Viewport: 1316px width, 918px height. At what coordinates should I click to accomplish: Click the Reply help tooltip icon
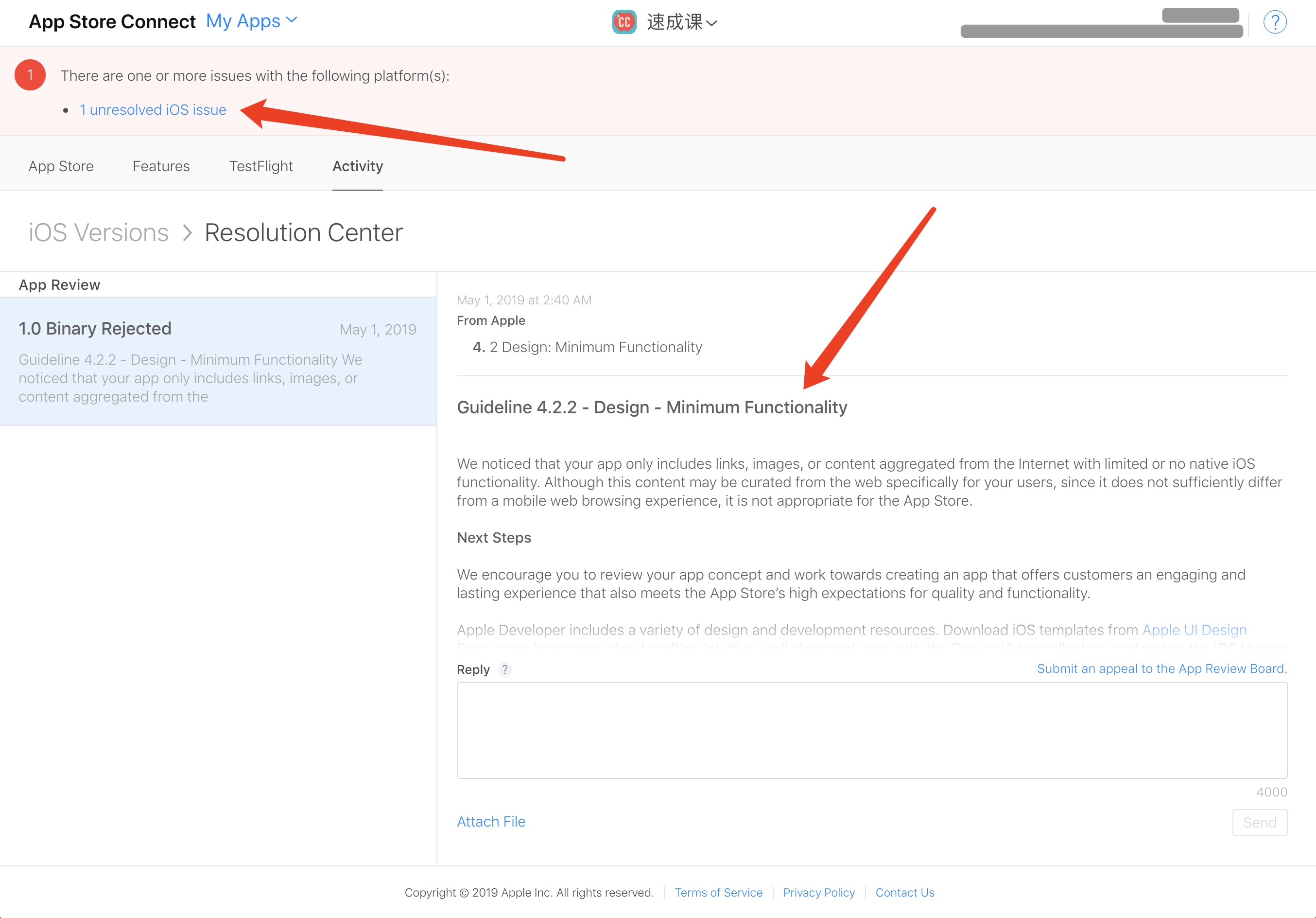click(504, 669)
